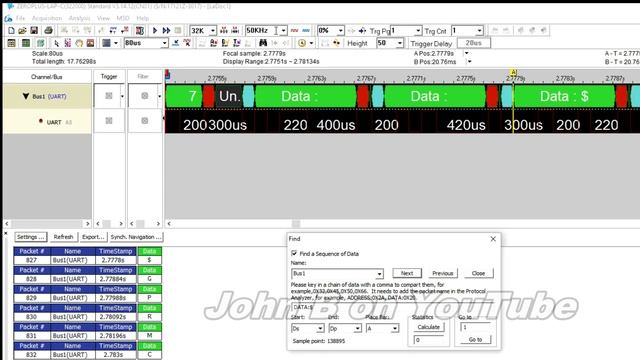This screenshot has height=360, width=640.
Task: Click the red waveform icon after 50KHz
Action: tap(294, 31)
